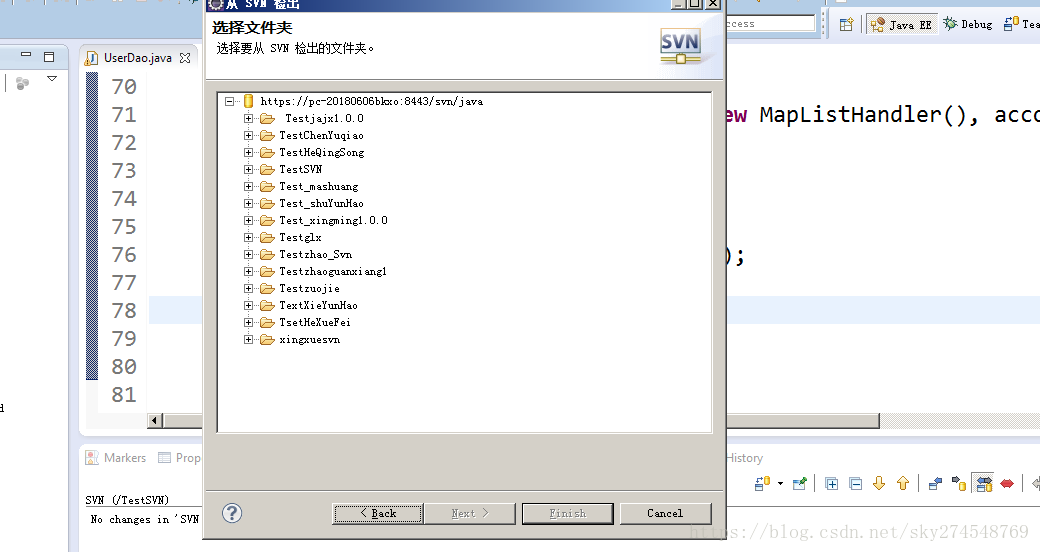Expand the TestChenYuqiao folder node
This screenshot has width=1040, height=552.
[248, 135]
